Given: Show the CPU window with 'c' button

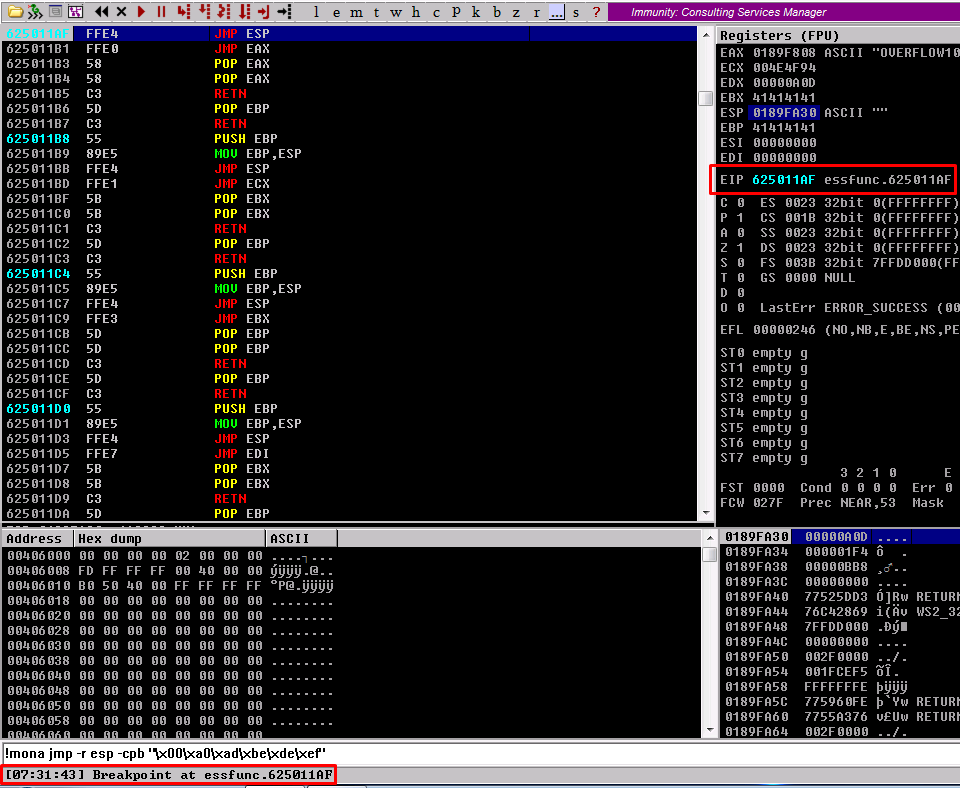Looking at the screenshot, I should 436,12.
